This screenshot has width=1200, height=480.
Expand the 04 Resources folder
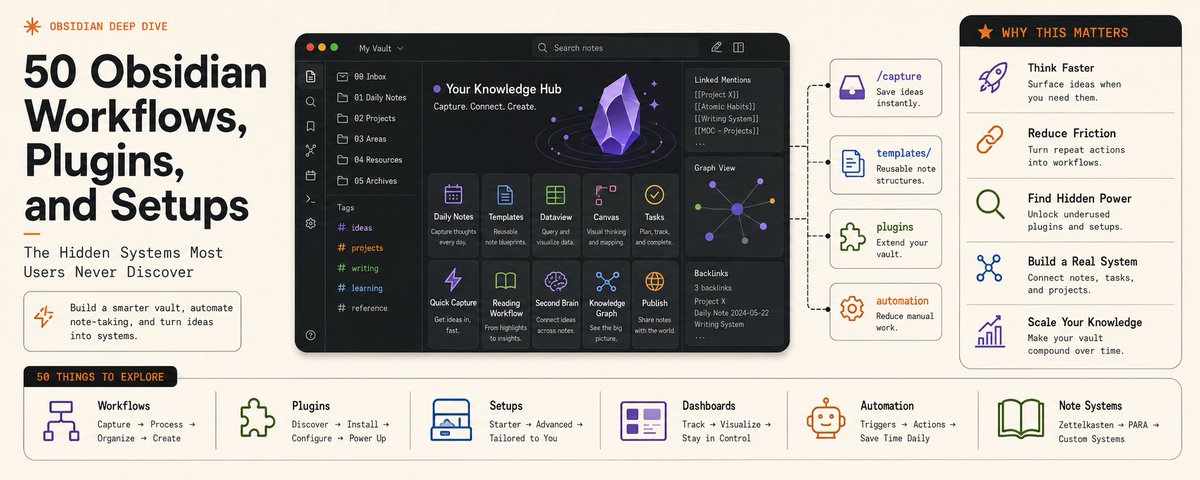click(x=370, y=160)
